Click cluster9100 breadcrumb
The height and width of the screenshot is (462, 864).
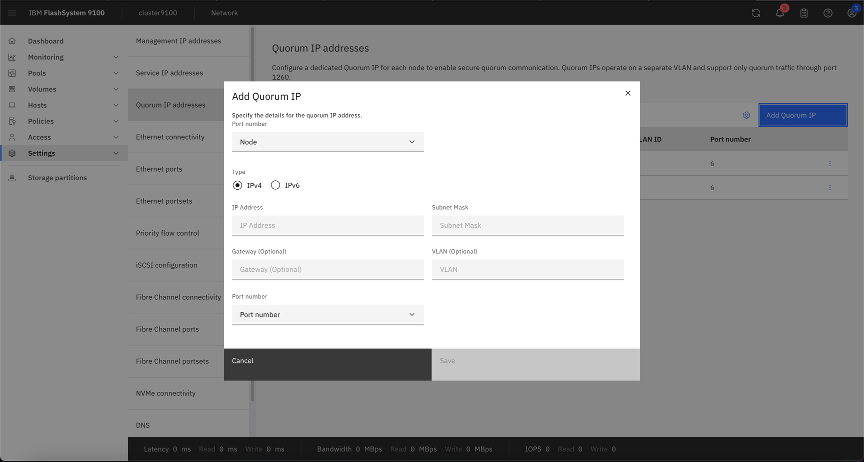coord(158,13)
